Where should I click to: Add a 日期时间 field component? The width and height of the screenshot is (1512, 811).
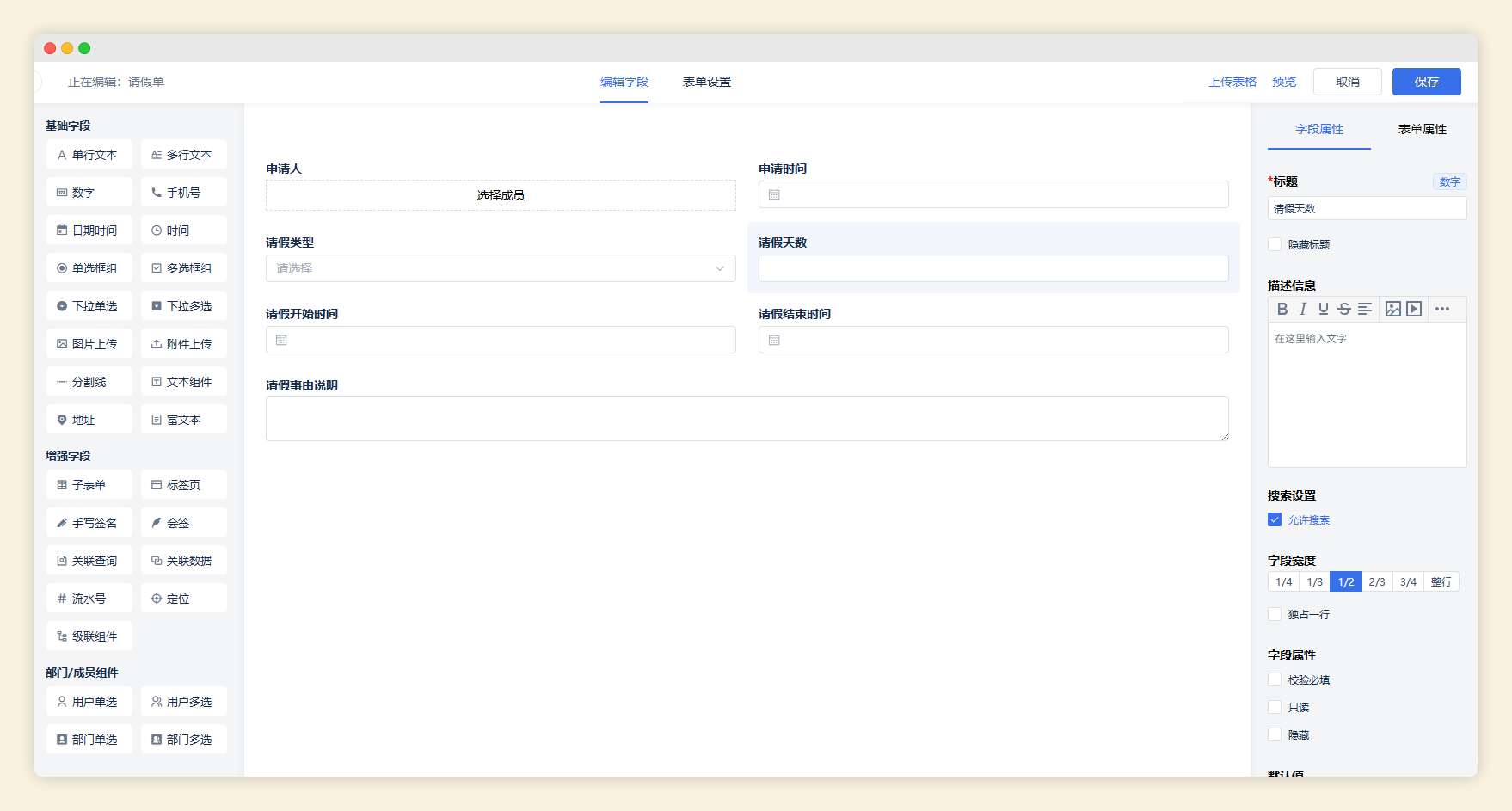(x=89, y=230)
